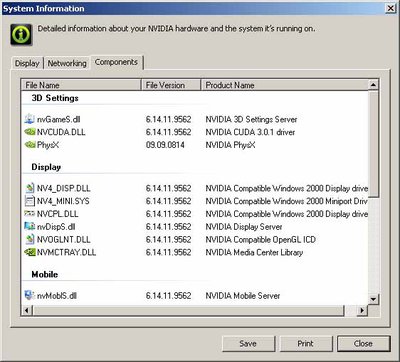Open the Networking tab

click(x=67, y=63)
